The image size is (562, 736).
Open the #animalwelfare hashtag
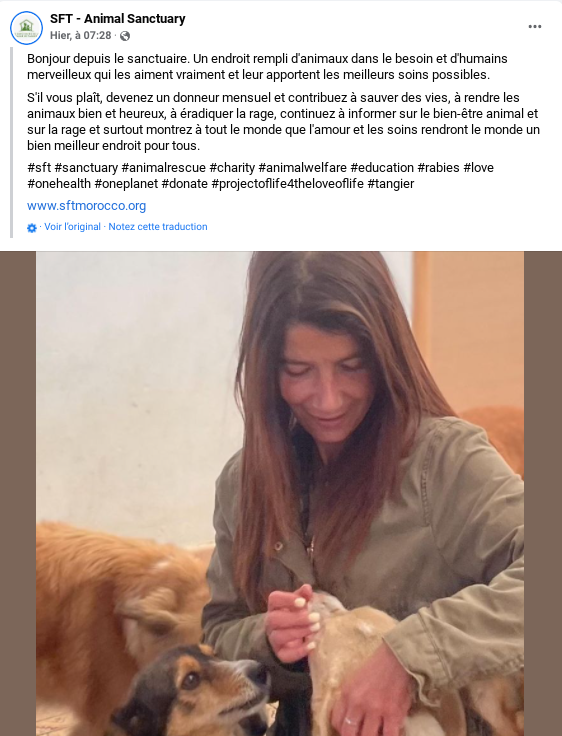(x=302, y=168)
